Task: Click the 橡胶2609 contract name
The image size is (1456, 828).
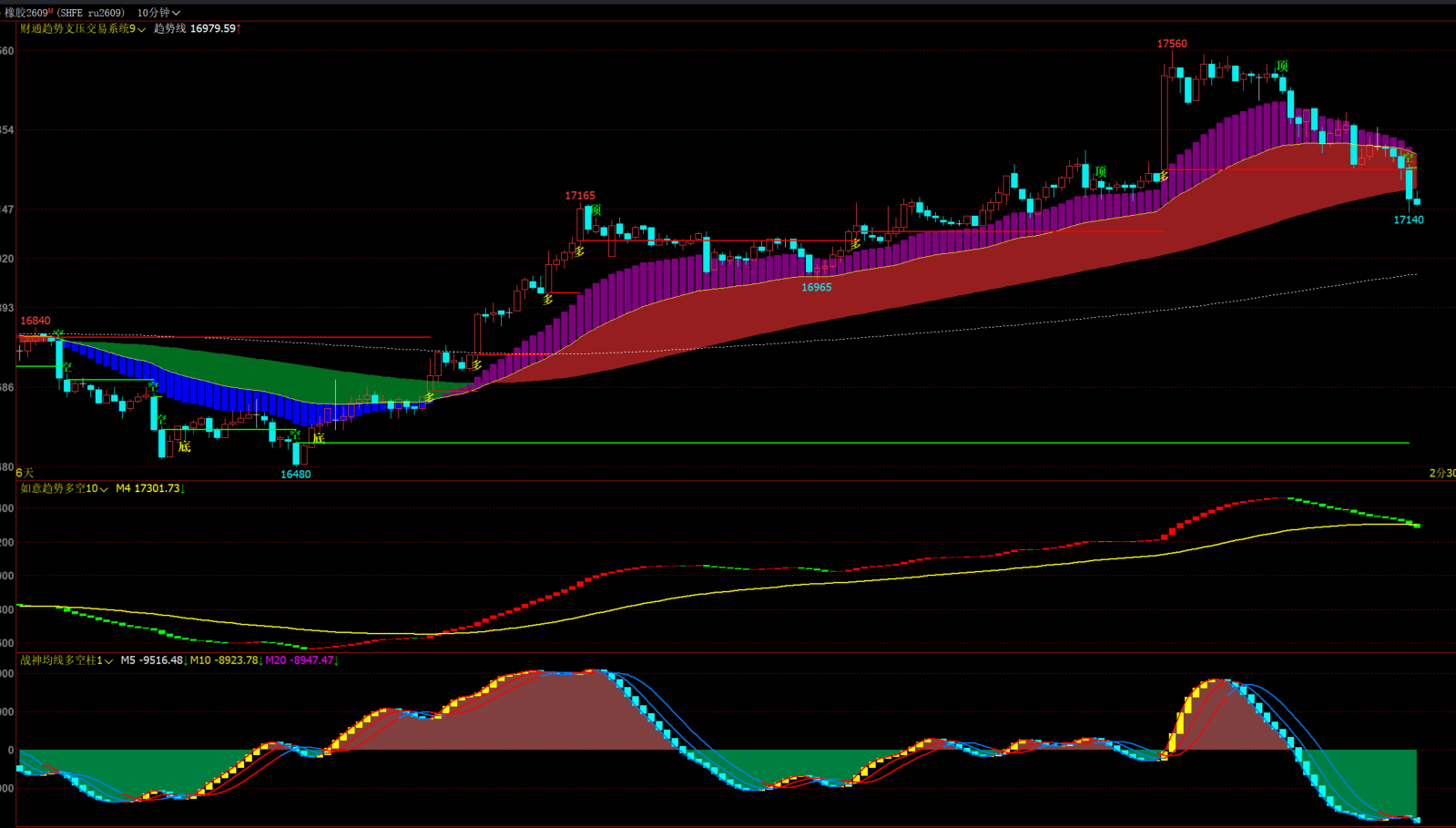Action: coord(27,13)
